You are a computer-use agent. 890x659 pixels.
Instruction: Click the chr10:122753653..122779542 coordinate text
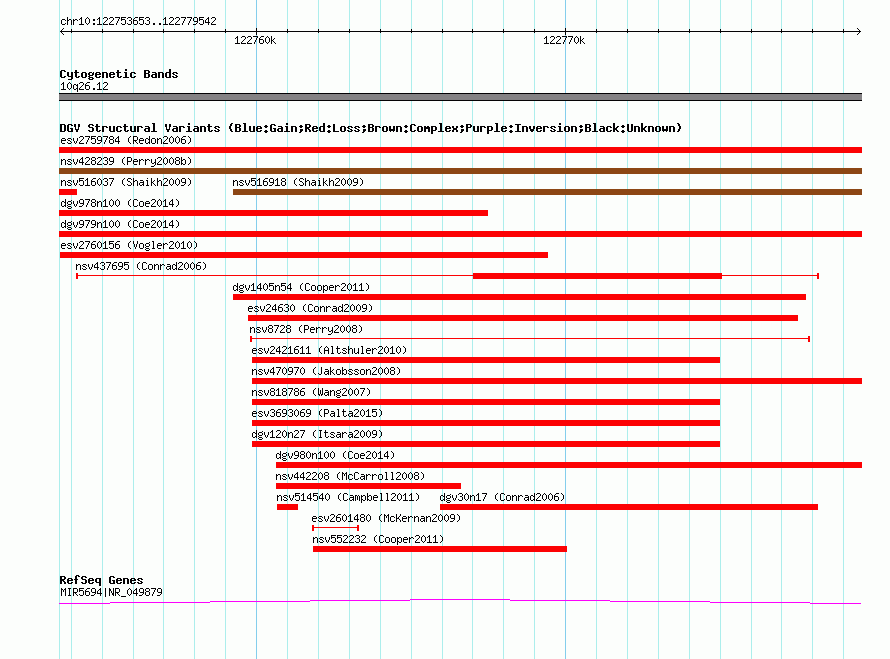pyautogui.click(x=138, y=22)
